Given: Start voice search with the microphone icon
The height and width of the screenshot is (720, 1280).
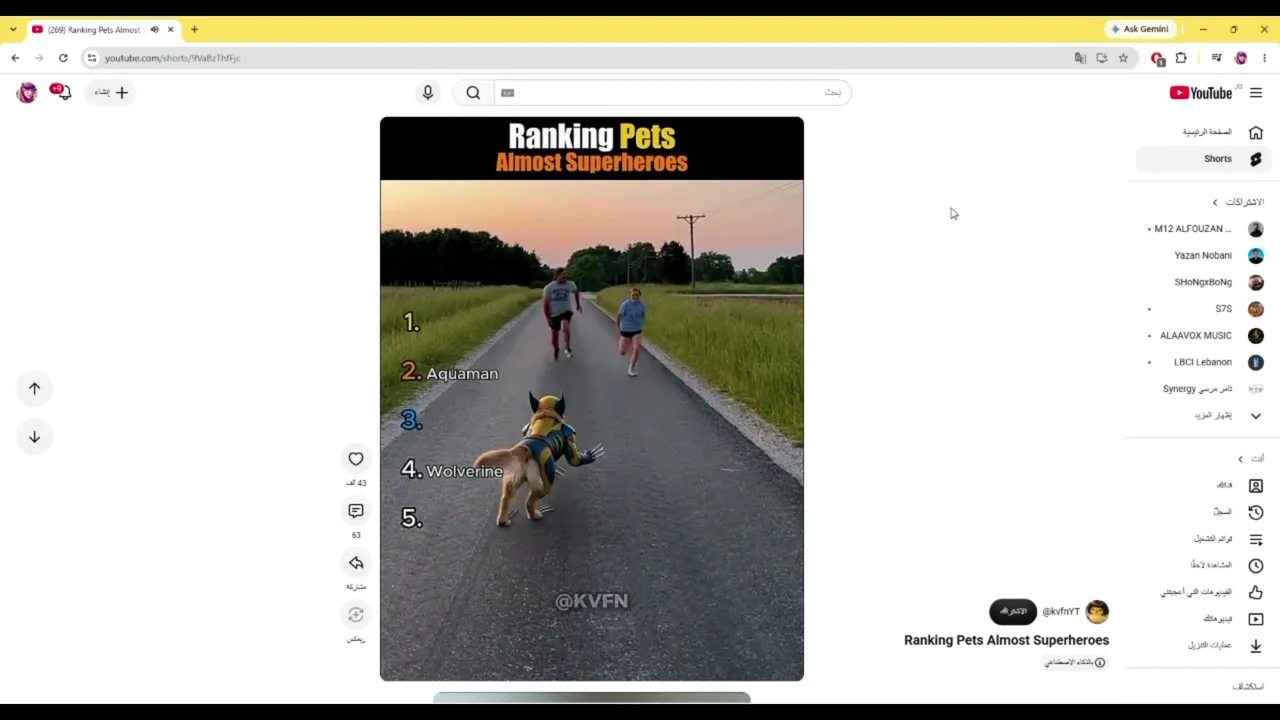Looking at the screenshot, I should click(428, 93).
